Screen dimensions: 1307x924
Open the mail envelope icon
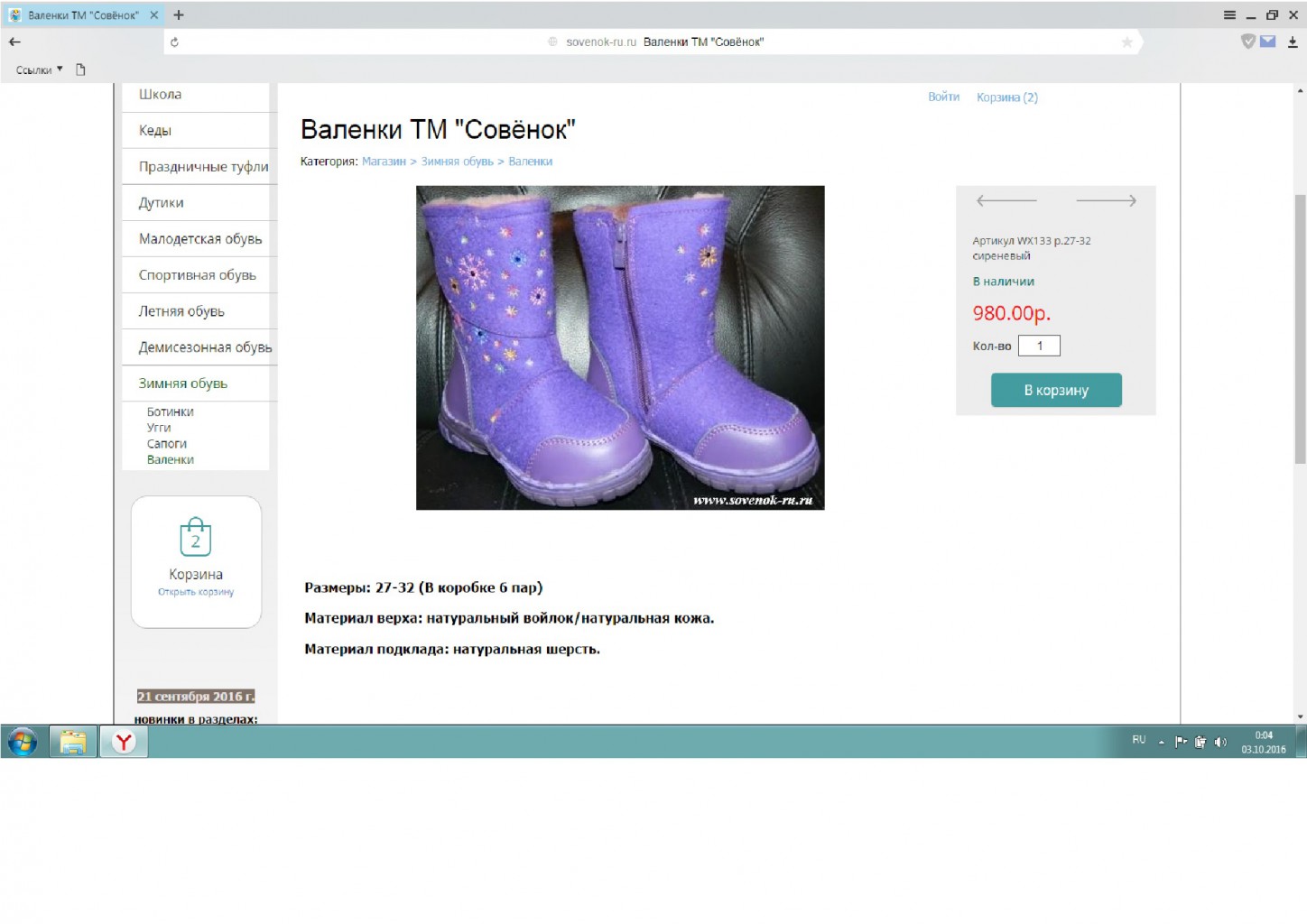1268,41
